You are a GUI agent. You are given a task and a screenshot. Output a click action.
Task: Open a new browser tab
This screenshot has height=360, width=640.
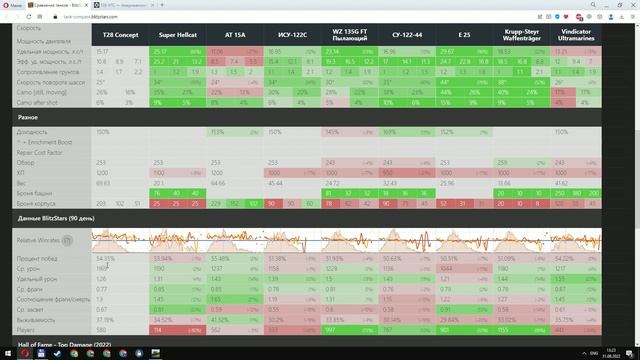pyautogui.click(x=162, y=5)
